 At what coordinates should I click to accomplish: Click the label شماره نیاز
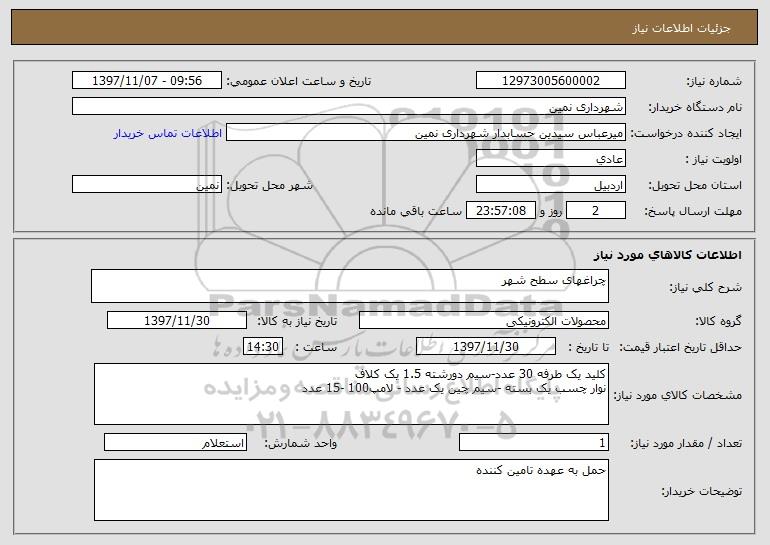(x=714, y=82)
